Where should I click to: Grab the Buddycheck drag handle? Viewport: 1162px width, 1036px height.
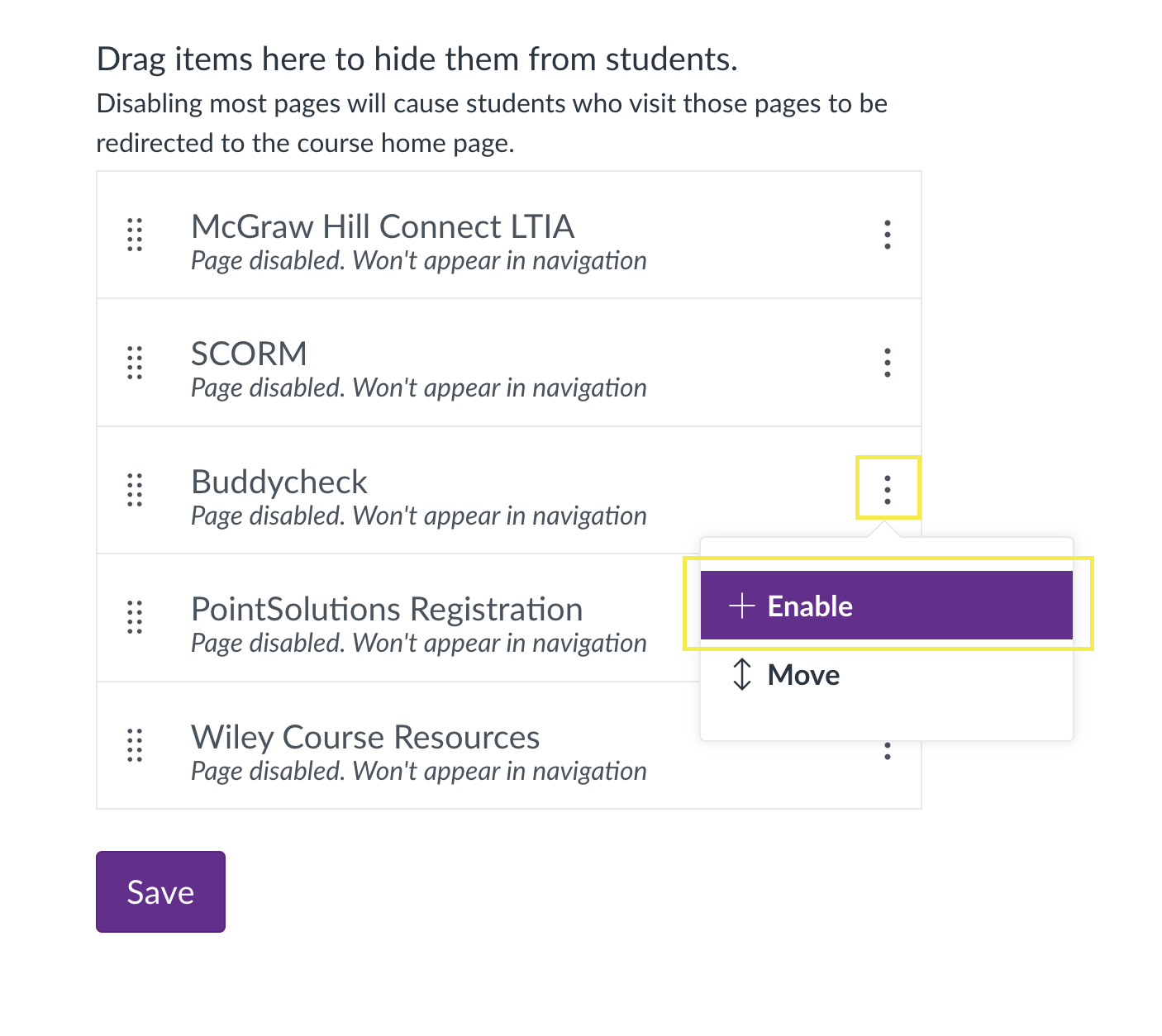pos(135,490)
